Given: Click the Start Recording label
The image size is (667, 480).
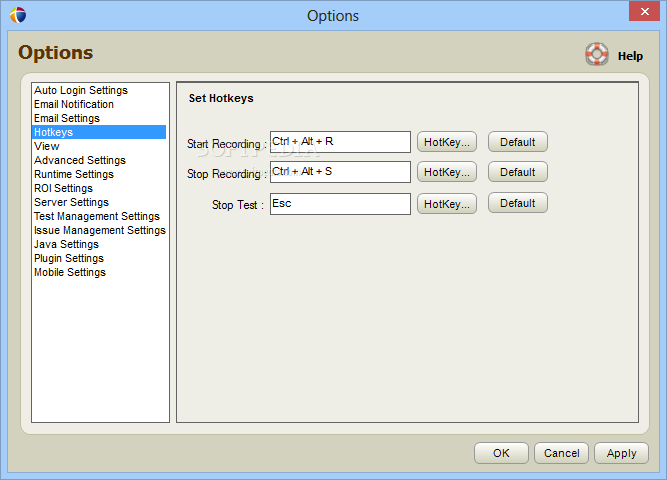Looking at the screenshot, I should click(227, 144).
